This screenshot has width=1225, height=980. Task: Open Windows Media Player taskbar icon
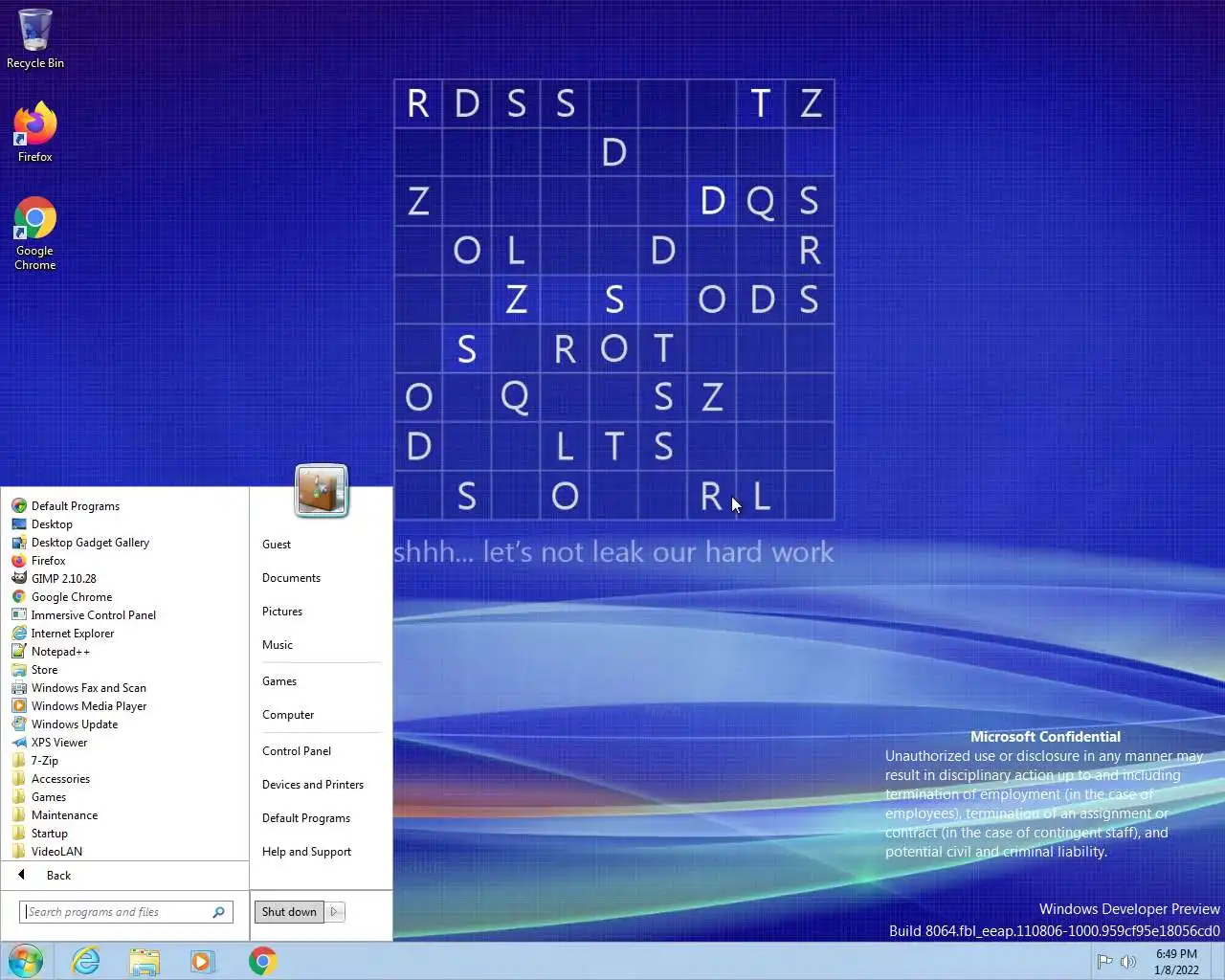tap(203, 961)
